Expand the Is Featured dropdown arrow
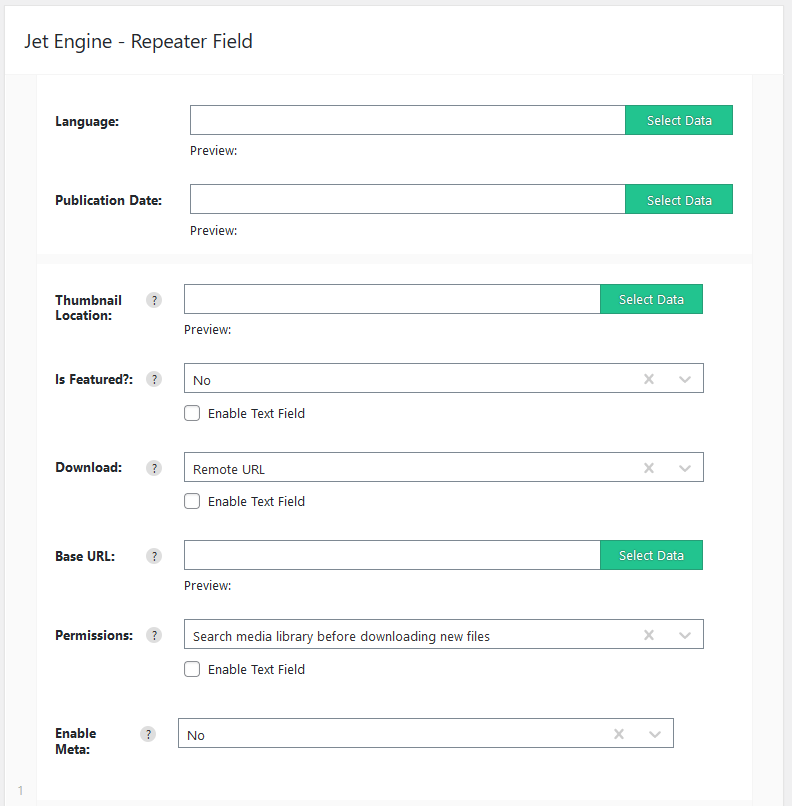792x806 pixels. click(x=685, y=380)
